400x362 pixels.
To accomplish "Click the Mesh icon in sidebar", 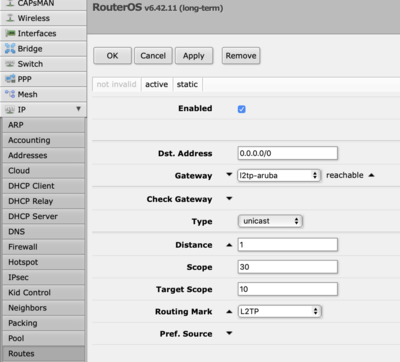I will click(x=10, y=94).
